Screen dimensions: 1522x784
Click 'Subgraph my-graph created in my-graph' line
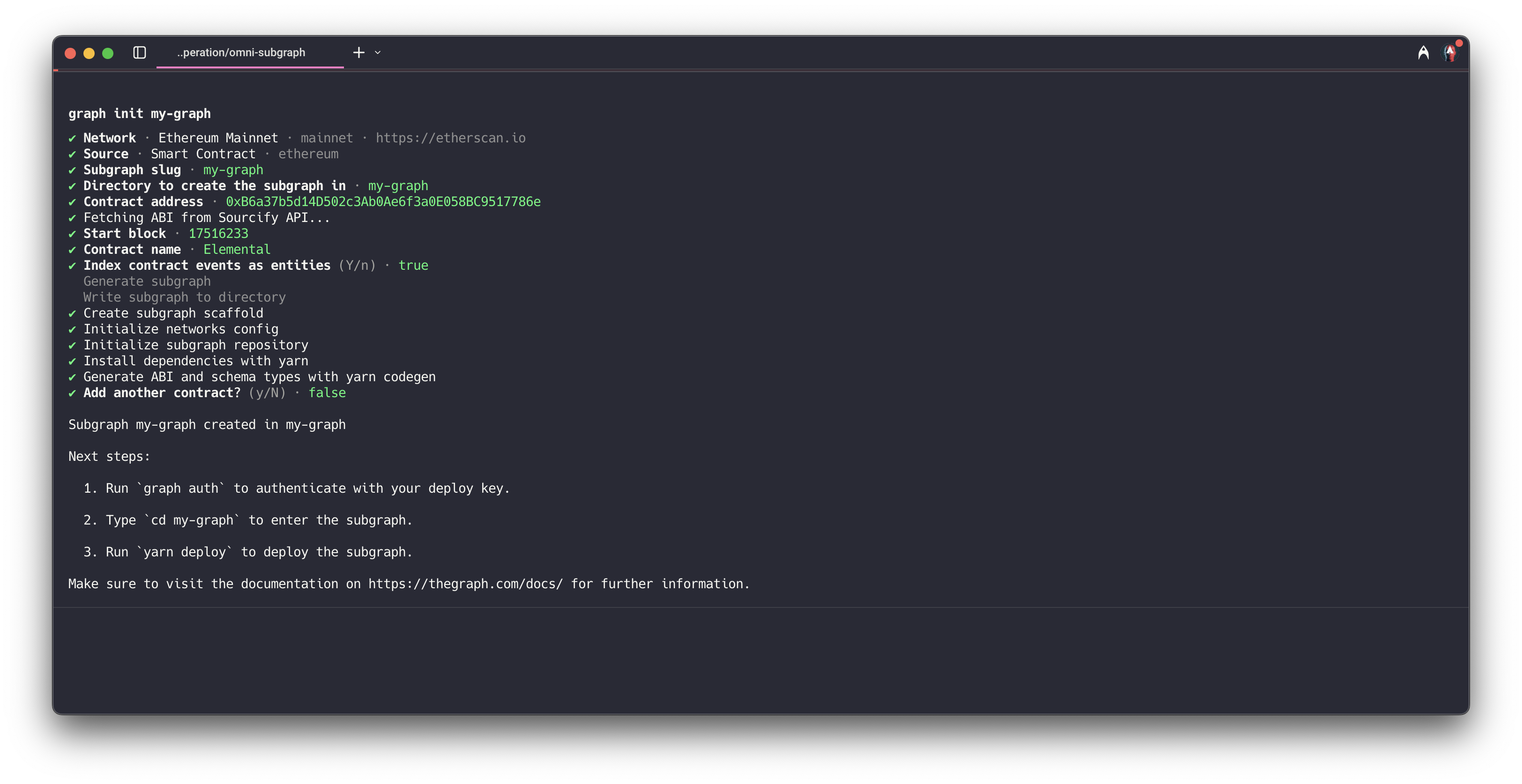(x=207, y=424)
